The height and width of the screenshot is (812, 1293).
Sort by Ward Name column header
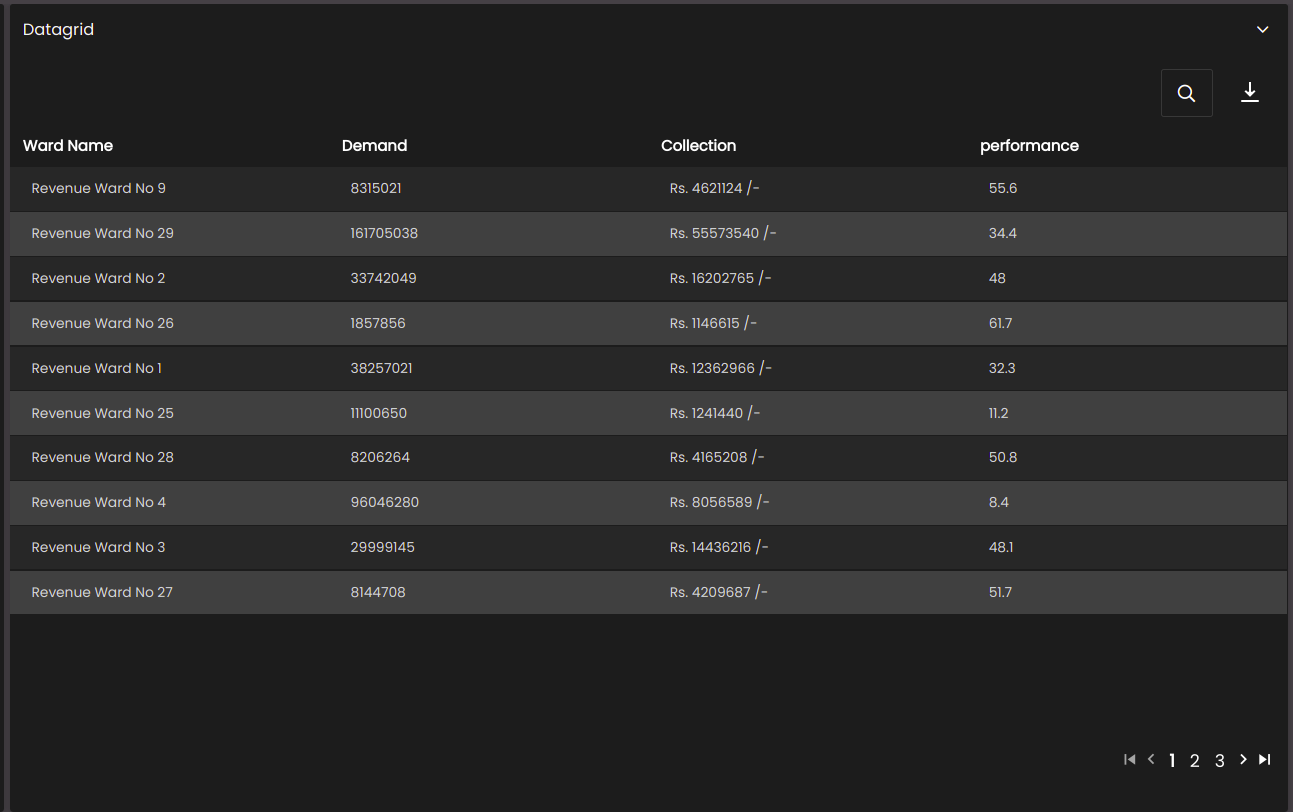tap(68, 146)
